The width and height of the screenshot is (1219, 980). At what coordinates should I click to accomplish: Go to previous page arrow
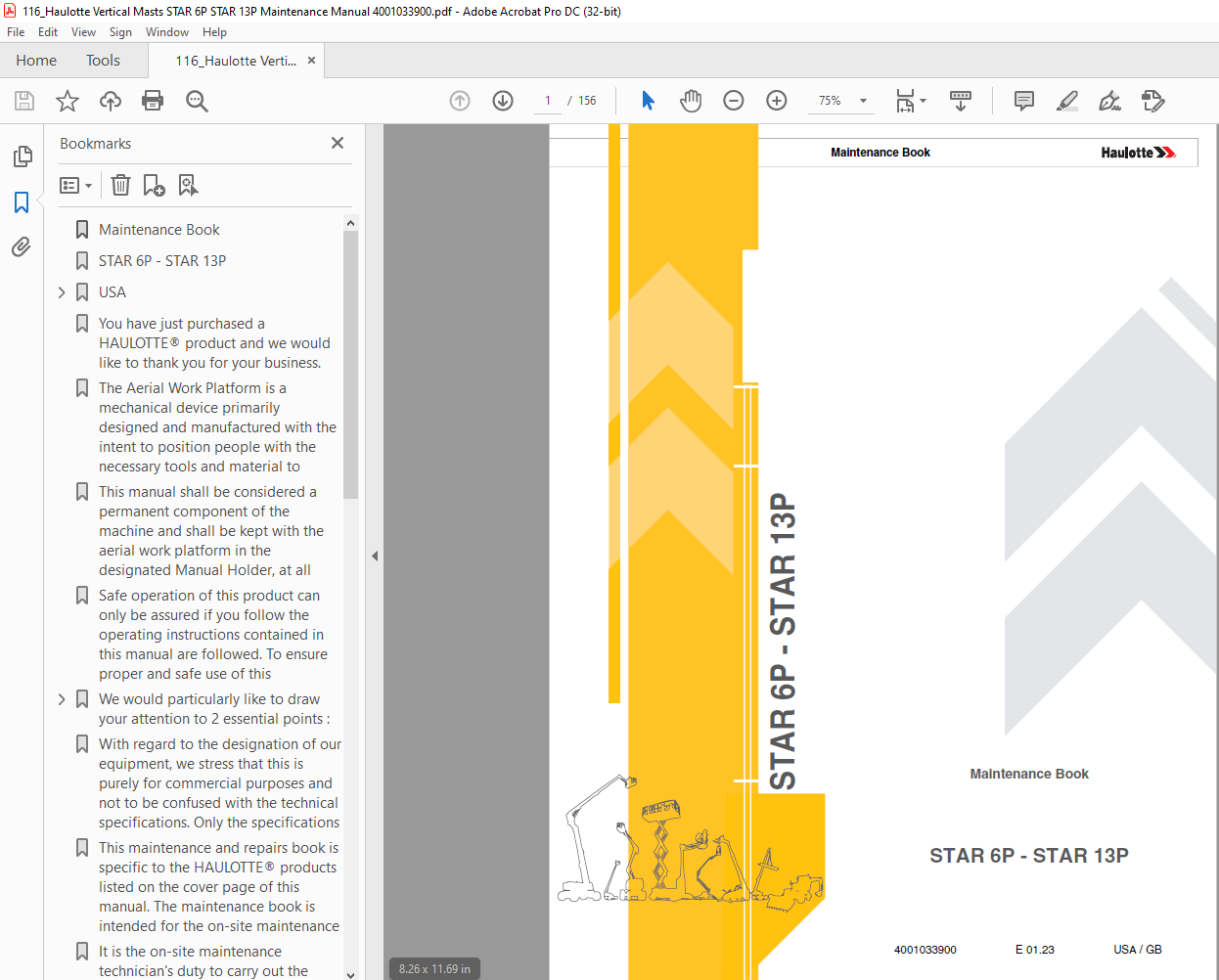[460, 101]
